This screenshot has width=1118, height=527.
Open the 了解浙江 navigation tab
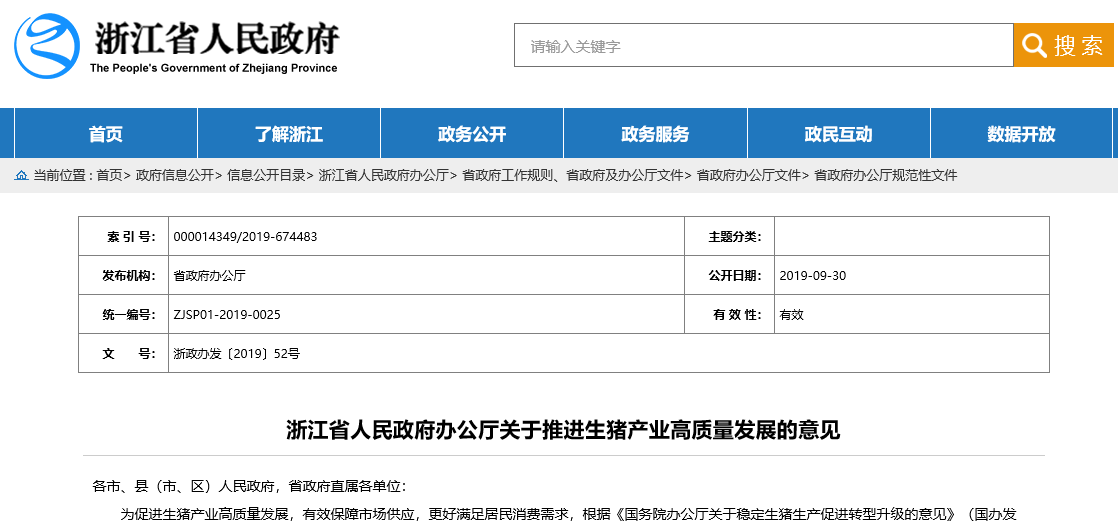(288, 134)
